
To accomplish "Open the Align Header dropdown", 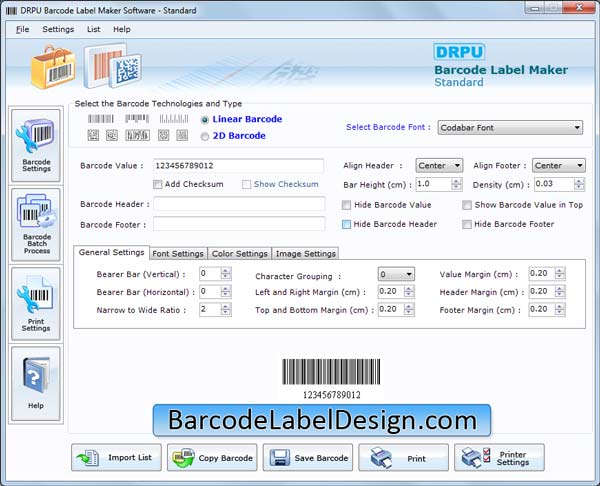I will pyautogui.click(x=439, y=166).
